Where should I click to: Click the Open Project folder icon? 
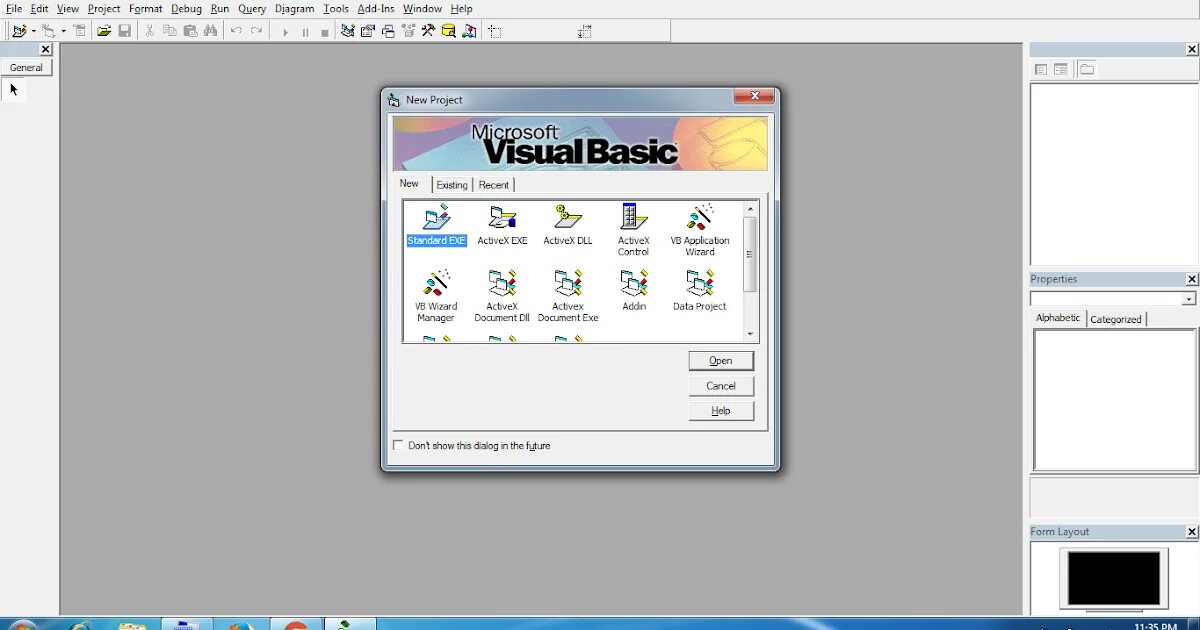click(104, 31)
